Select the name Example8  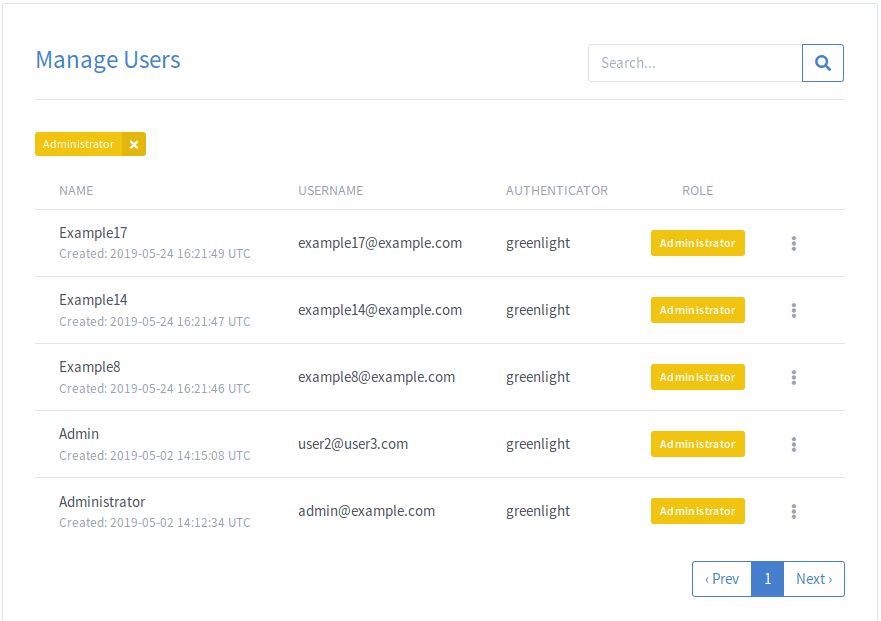(90, 367)
